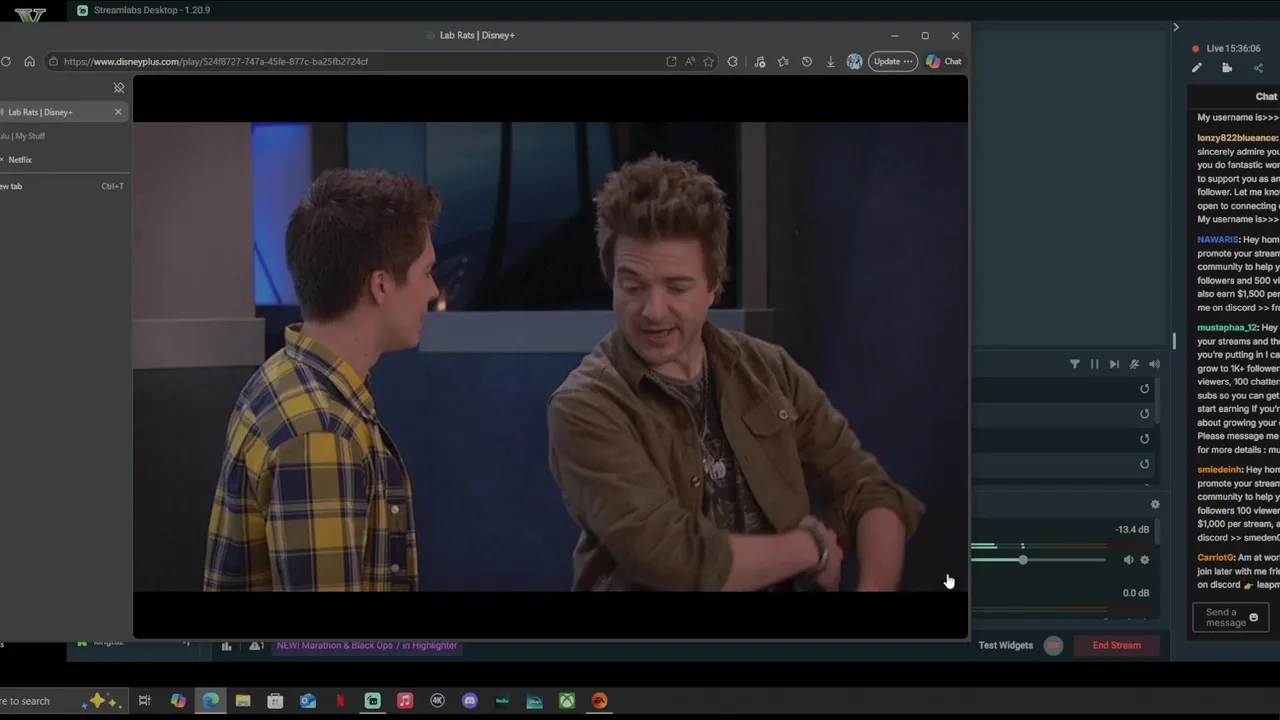Open the EA app from taskbar
Viewport: 1280px width, 720px height.
point(599,701)
